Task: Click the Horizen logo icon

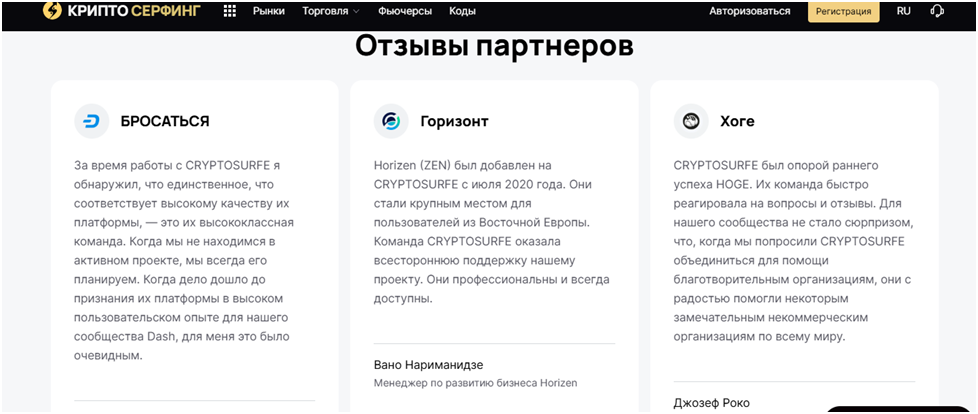Action: point(391,121)
